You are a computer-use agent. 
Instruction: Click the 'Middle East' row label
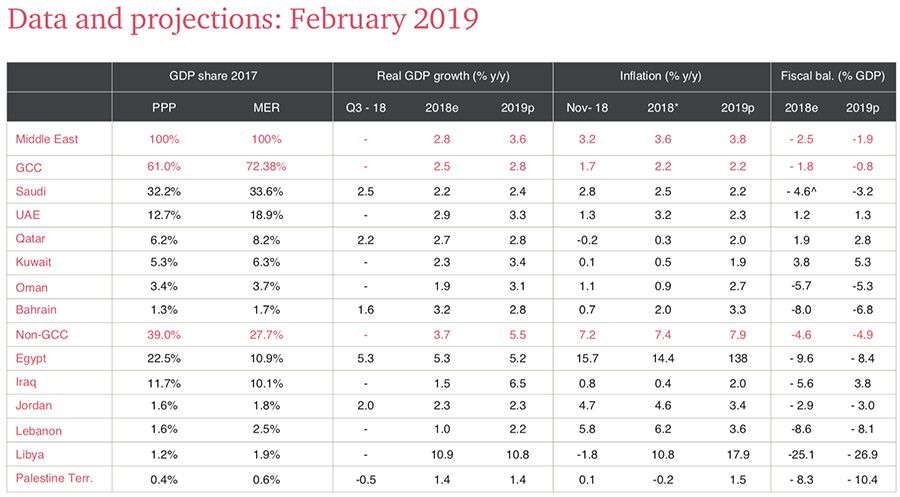point(47,139)
